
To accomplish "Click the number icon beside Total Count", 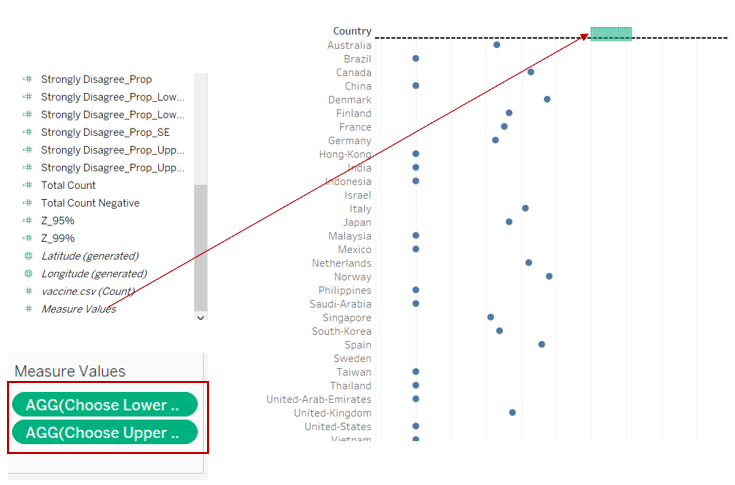I will tap(28, 185).
